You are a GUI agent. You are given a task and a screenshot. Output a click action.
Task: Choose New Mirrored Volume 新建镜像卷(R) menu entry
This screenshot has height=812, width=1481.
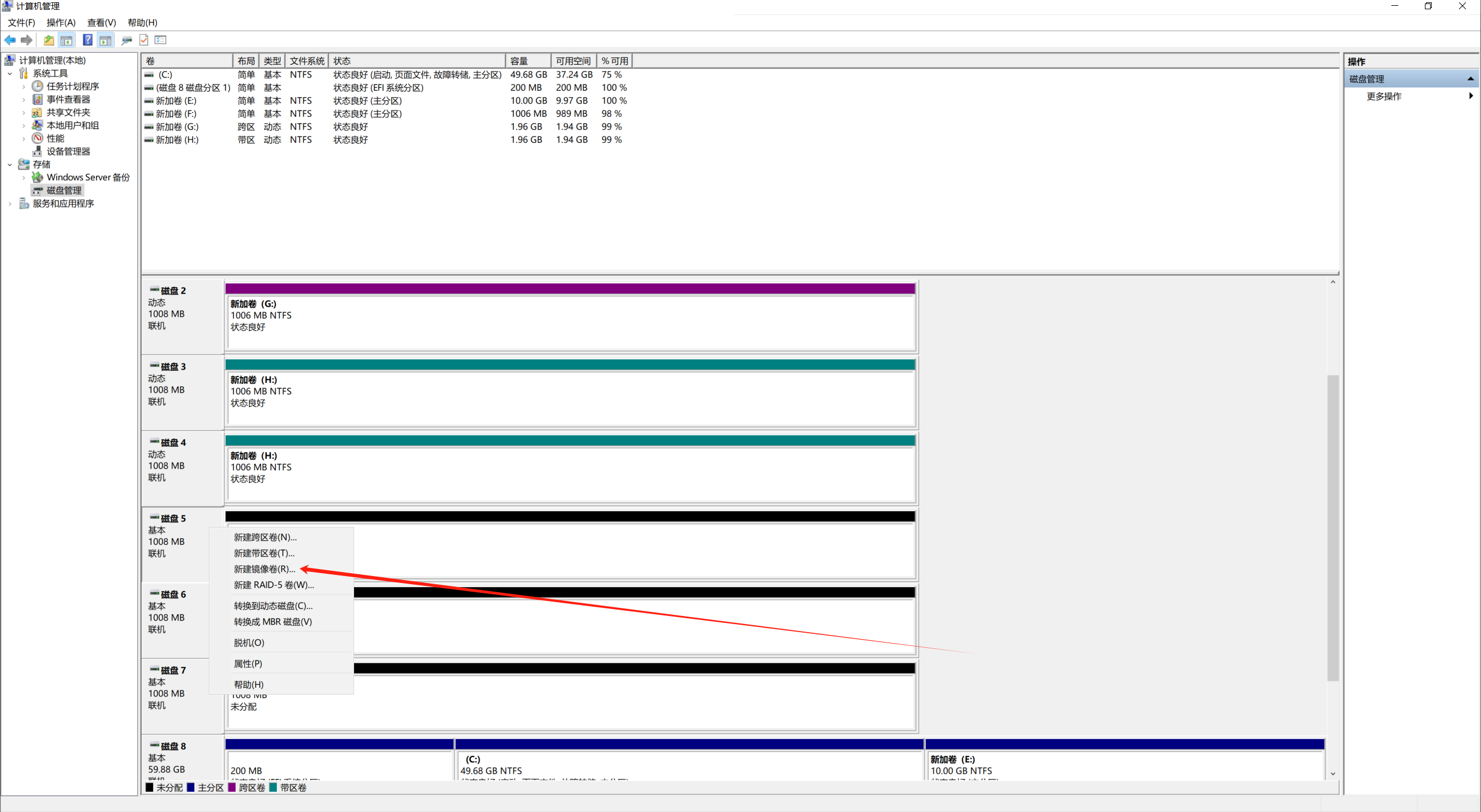coord(264,569)
